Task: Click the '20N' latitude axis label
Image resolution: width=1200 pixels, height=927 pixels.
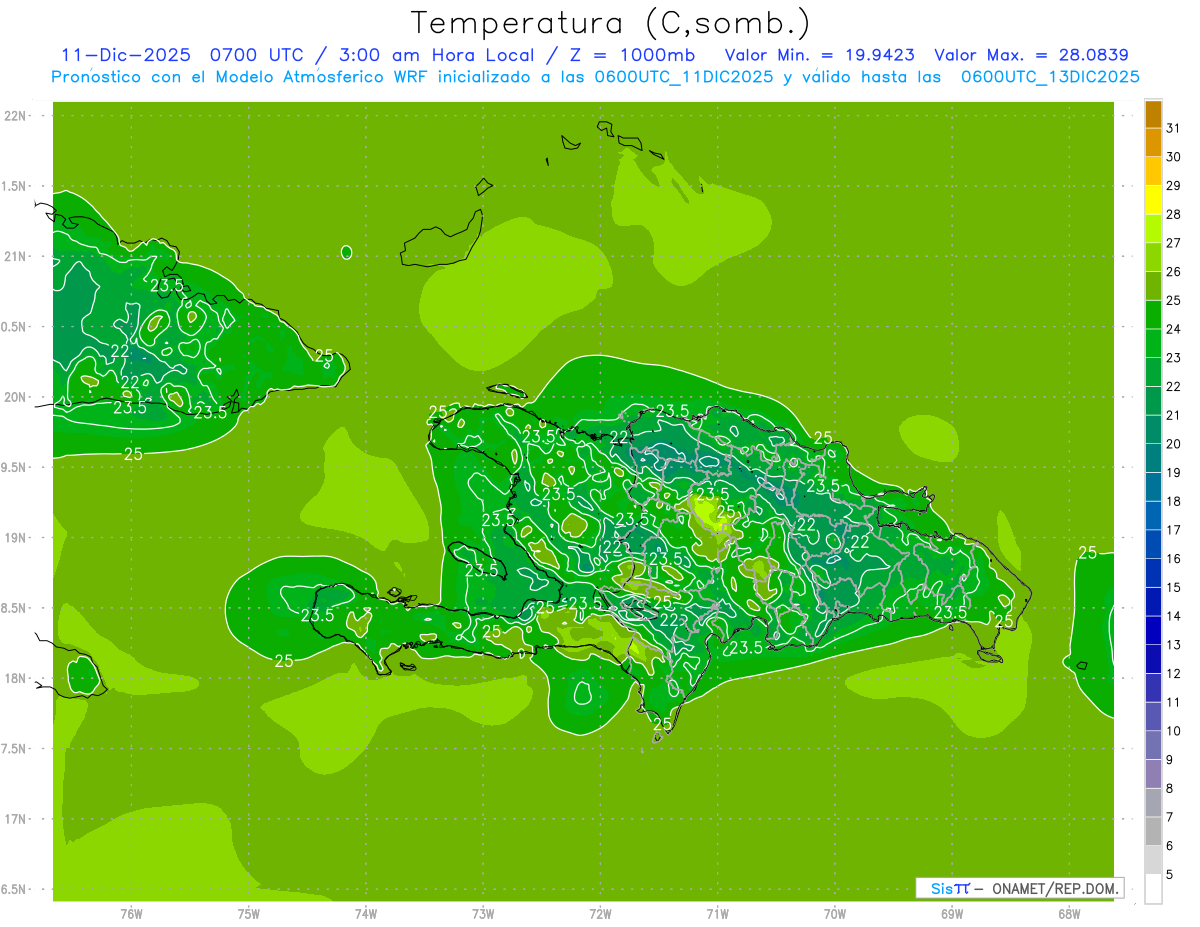Action: 16,397
